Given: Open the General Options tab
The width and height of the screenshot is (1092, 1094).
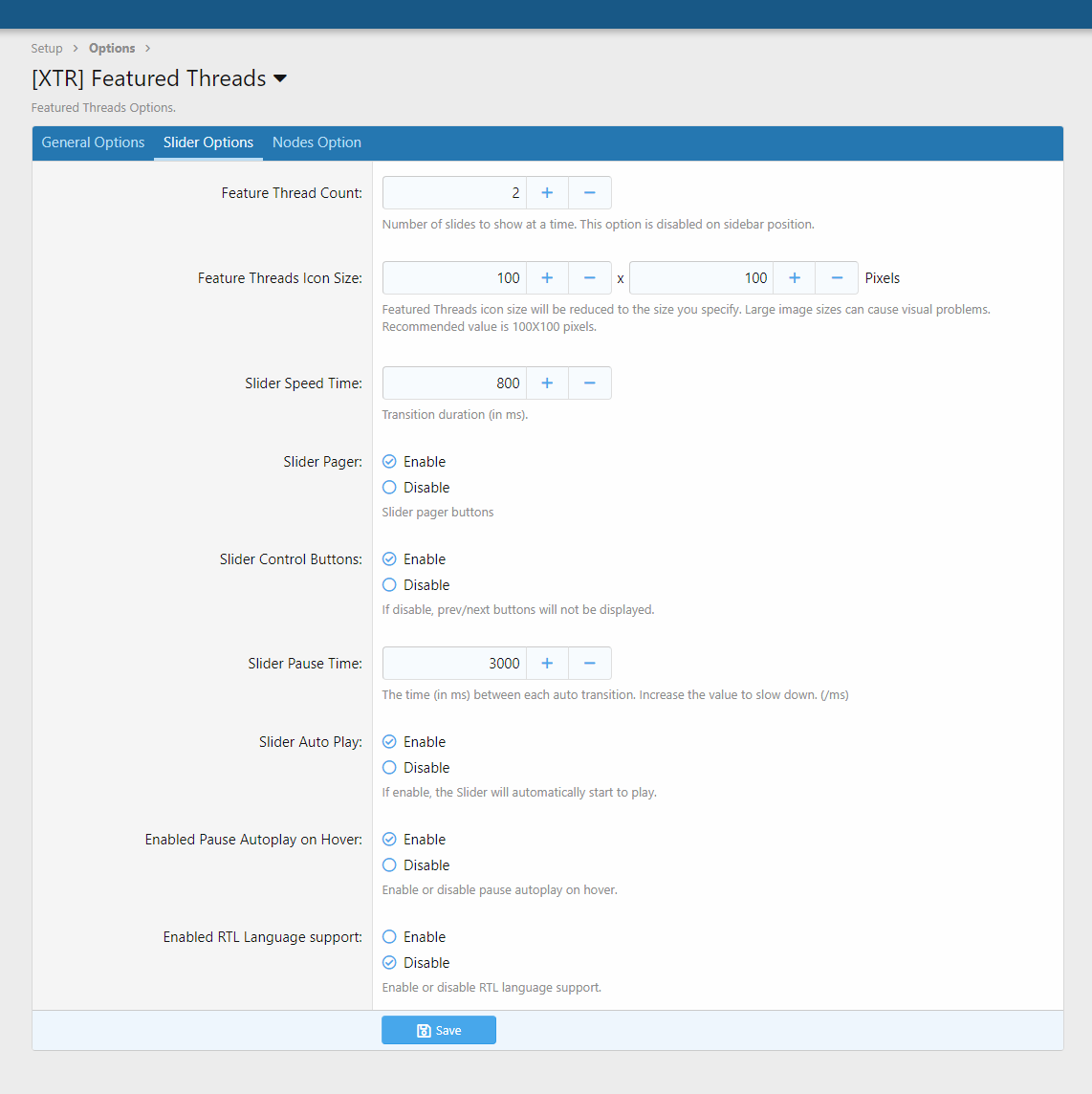Looking at the screenshot, I should (x=93, y=142).
